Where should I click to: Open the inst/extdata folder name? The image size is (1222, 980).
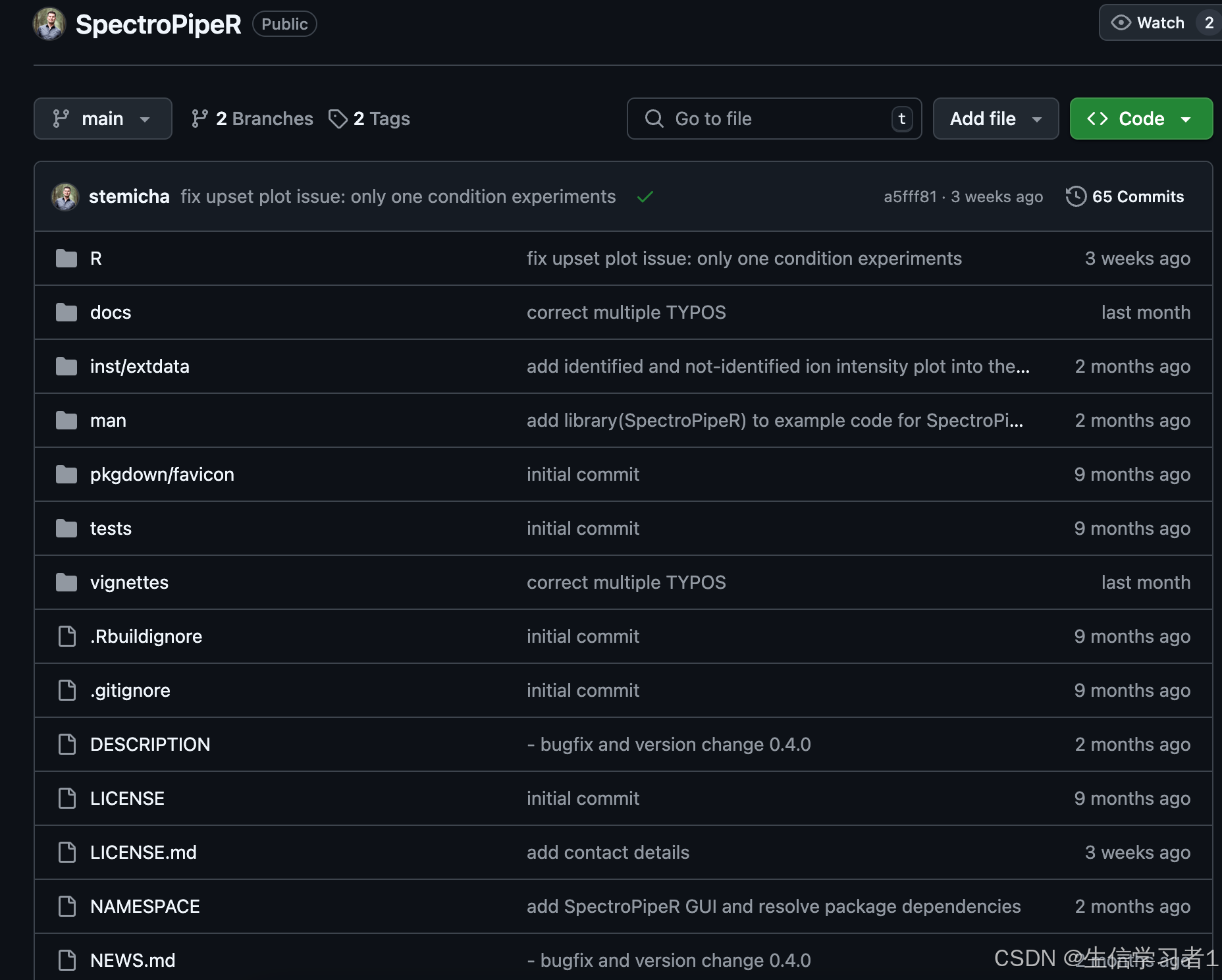pyautogui.click(x=140, y=367)
